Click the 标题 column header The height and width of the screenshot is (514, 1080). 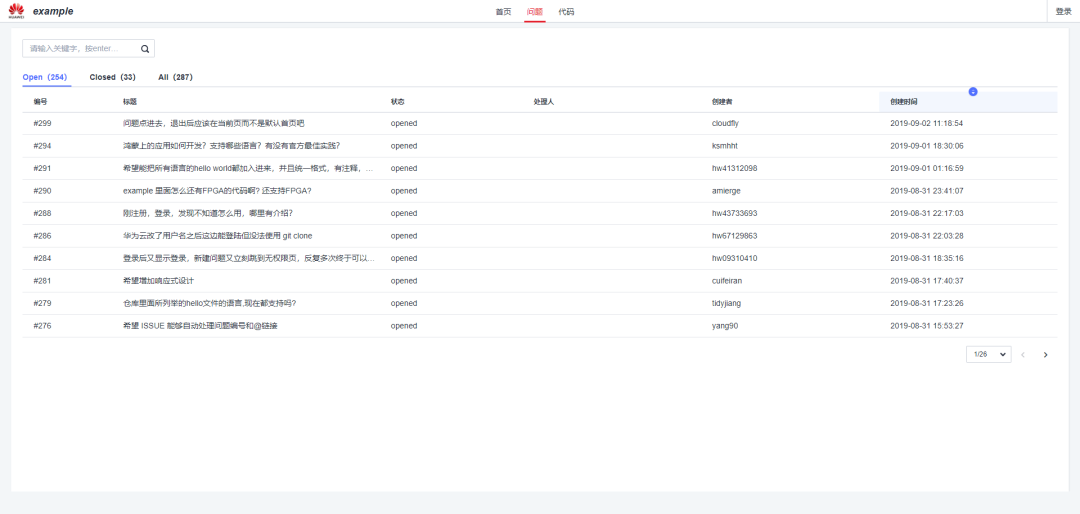[x=130, y=102]
